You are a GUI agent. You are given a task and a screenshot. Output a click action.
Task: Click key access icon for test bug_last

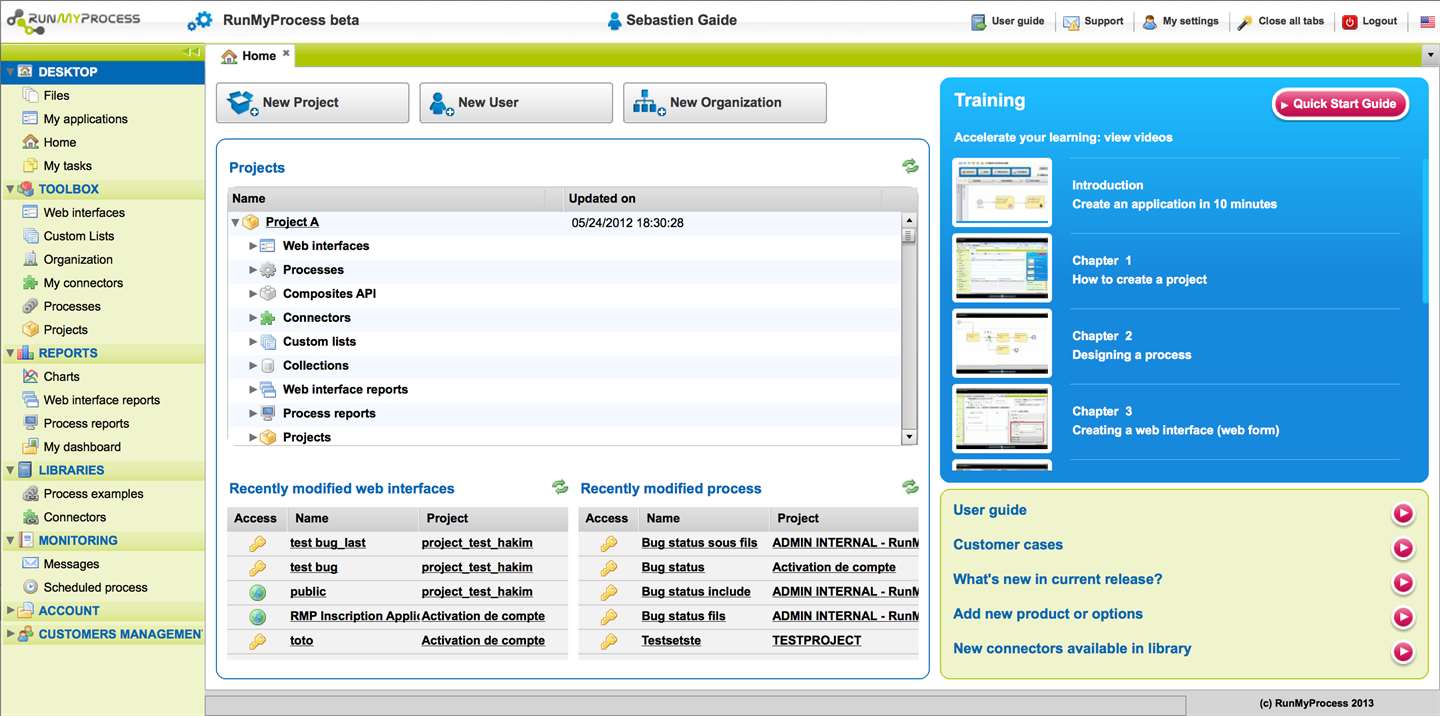(x=257, y=543)
